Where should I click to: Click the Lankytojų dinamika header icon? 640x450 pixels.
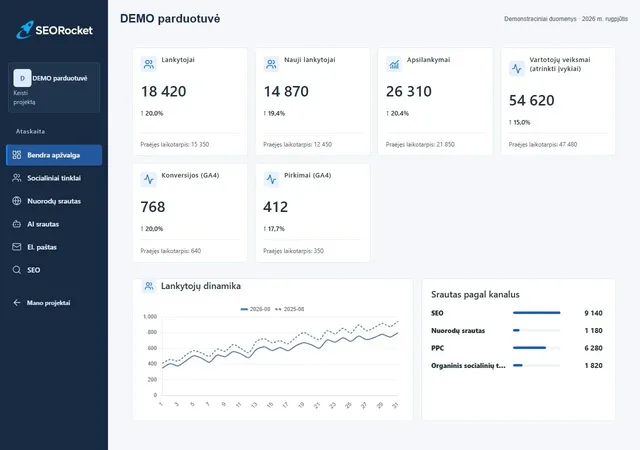[149, 286]
